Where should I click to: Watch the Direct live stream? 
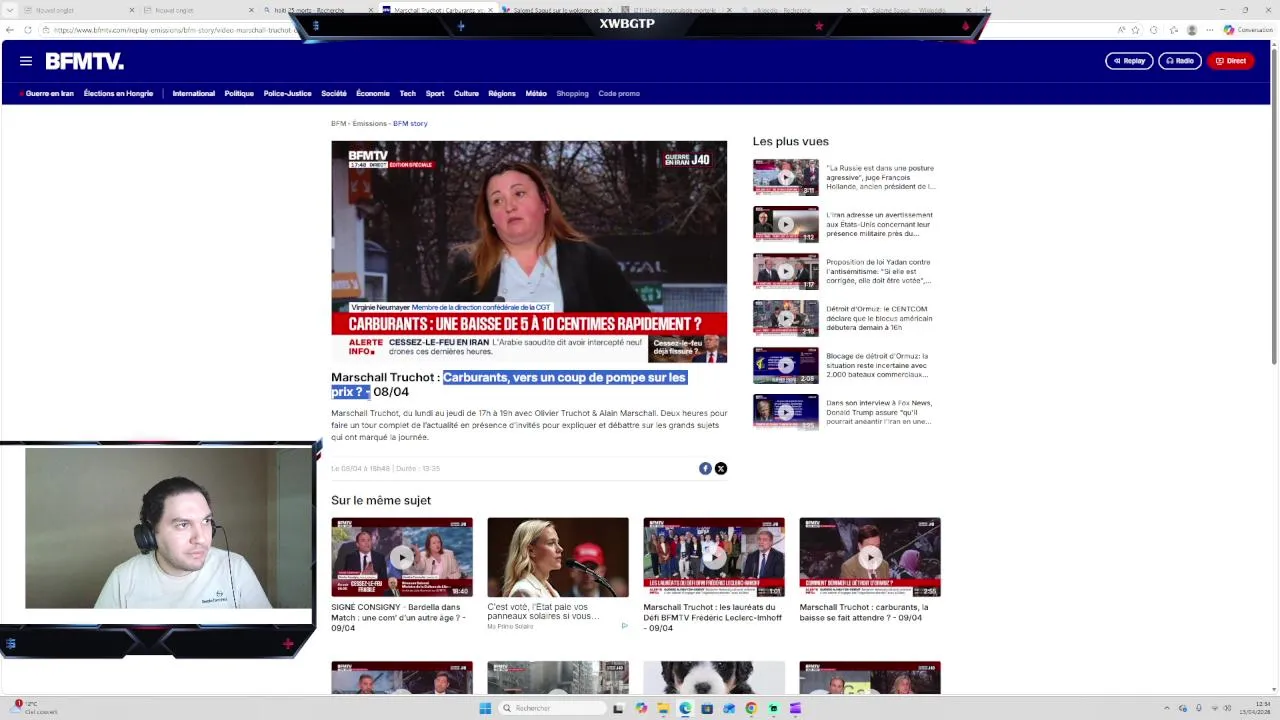[1231, 61]
